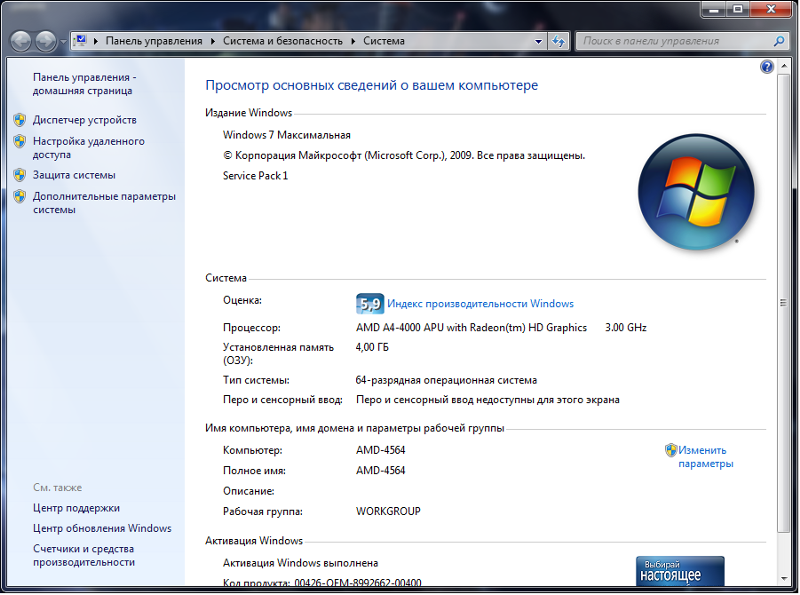The width and height of the screenshot is (800, 595).
Task: Open Счетчики и средства производительности
Action: point(84,555)
